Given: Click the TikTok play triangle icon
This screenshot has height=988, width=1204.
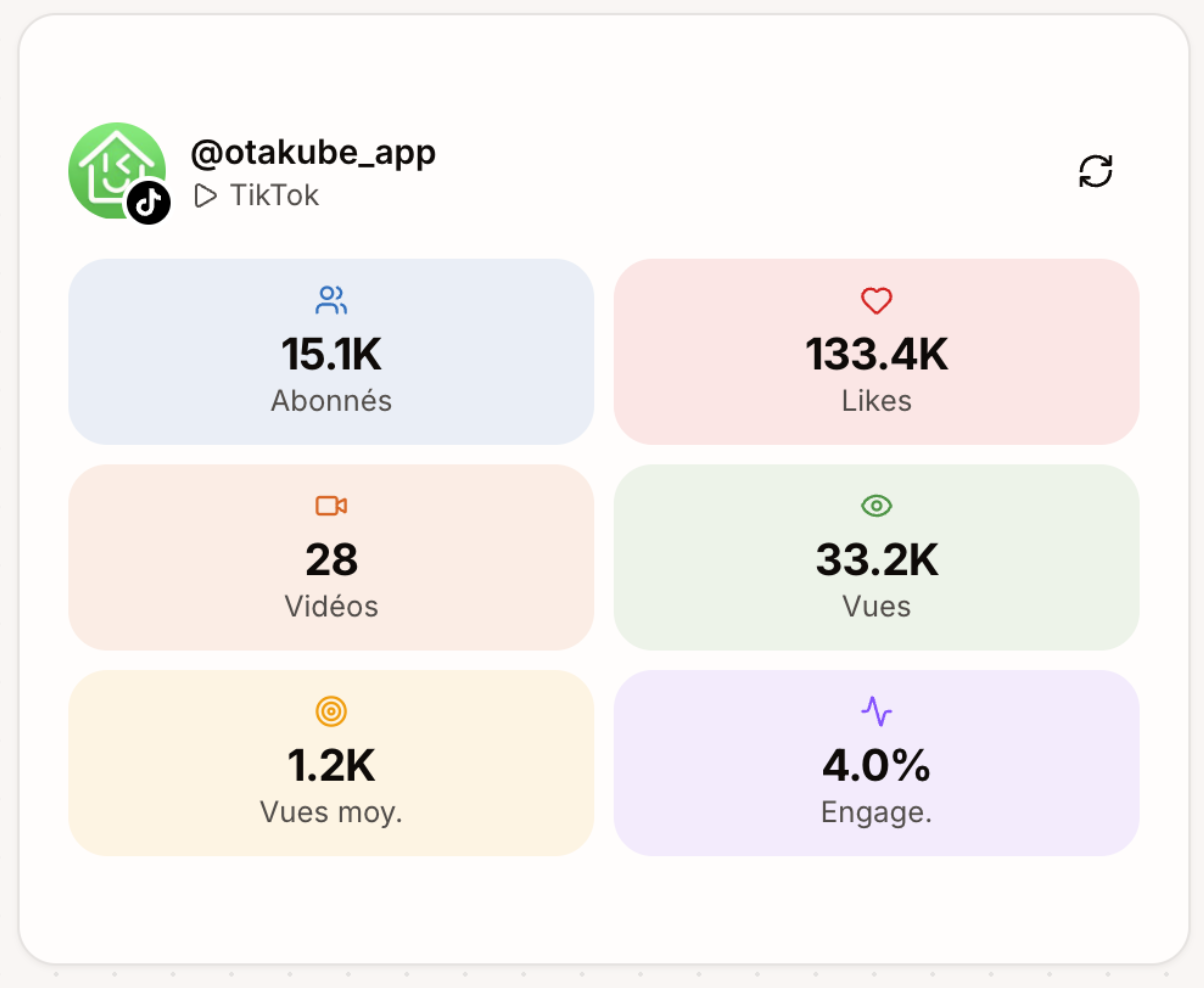Looking at the screenshot, I should coord(205,195).
